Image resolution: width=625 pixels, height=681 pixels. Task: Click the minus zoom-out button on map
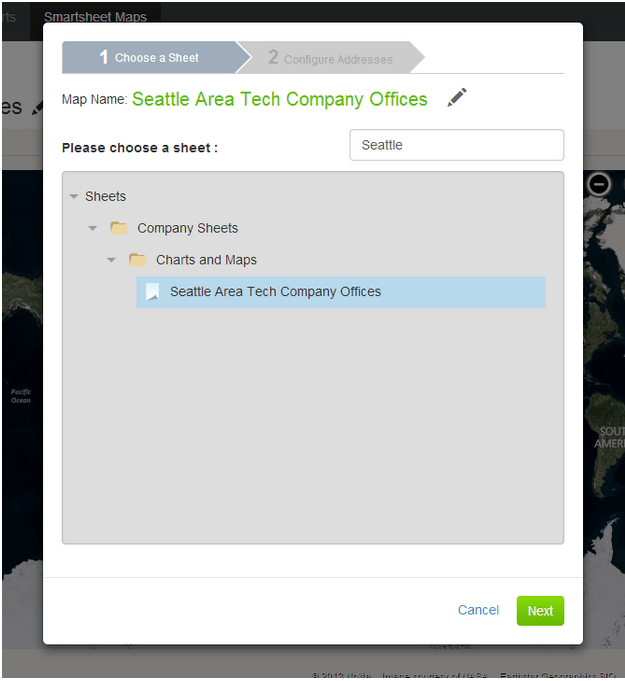coord(598,184)
